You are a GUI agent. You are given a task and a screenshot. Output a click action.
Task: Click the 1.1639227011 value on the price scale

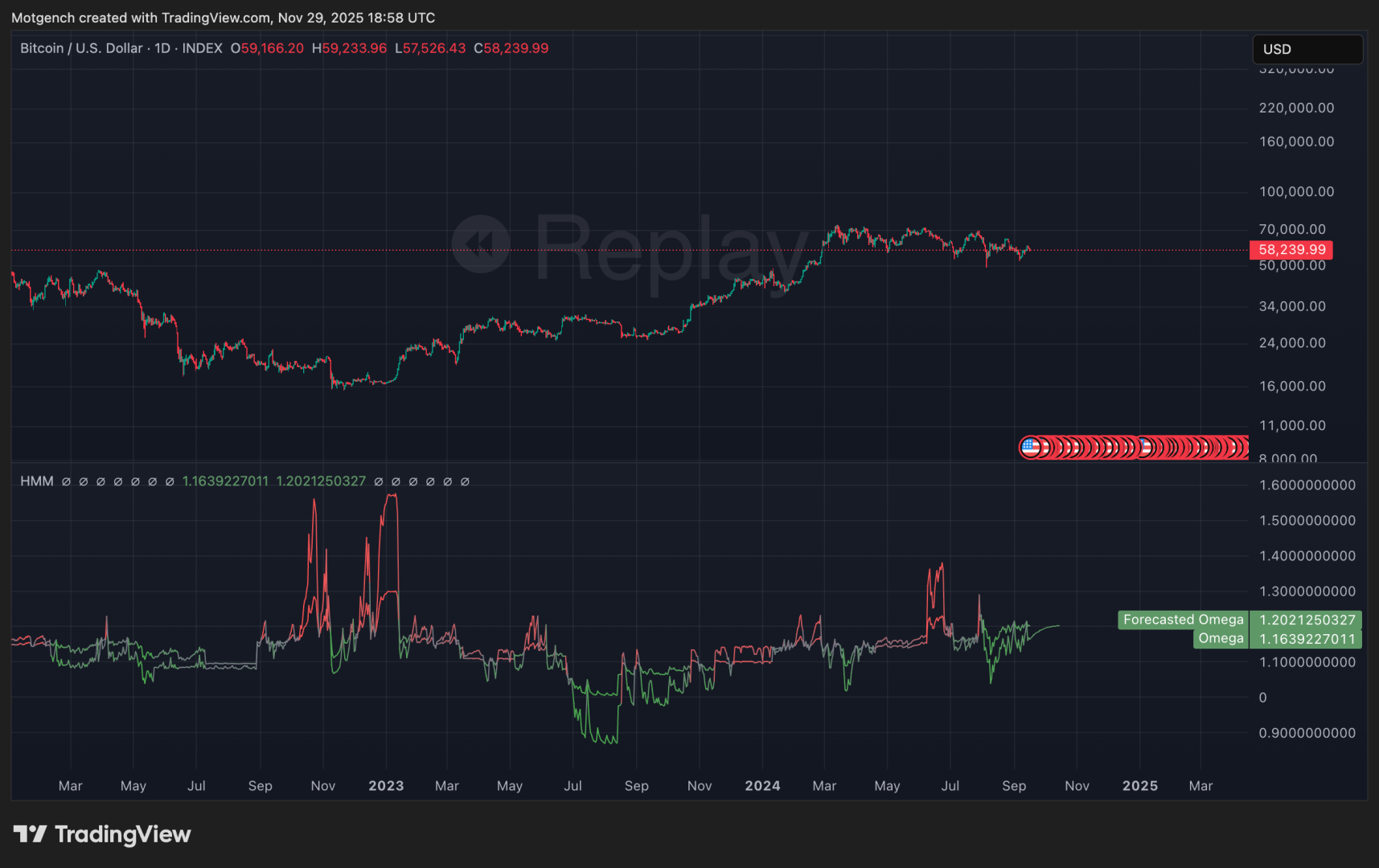[1307, 639]
